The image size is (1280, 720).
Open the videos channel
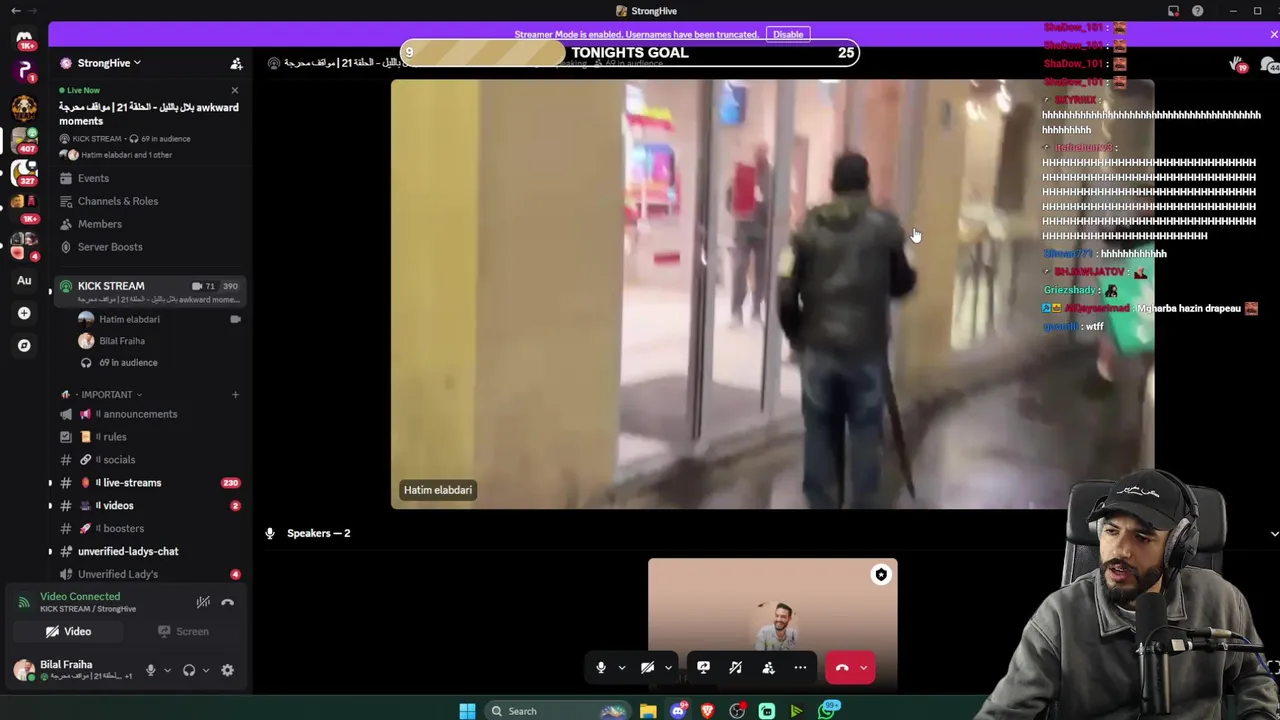pyautogui.click(x=148, y=506)
